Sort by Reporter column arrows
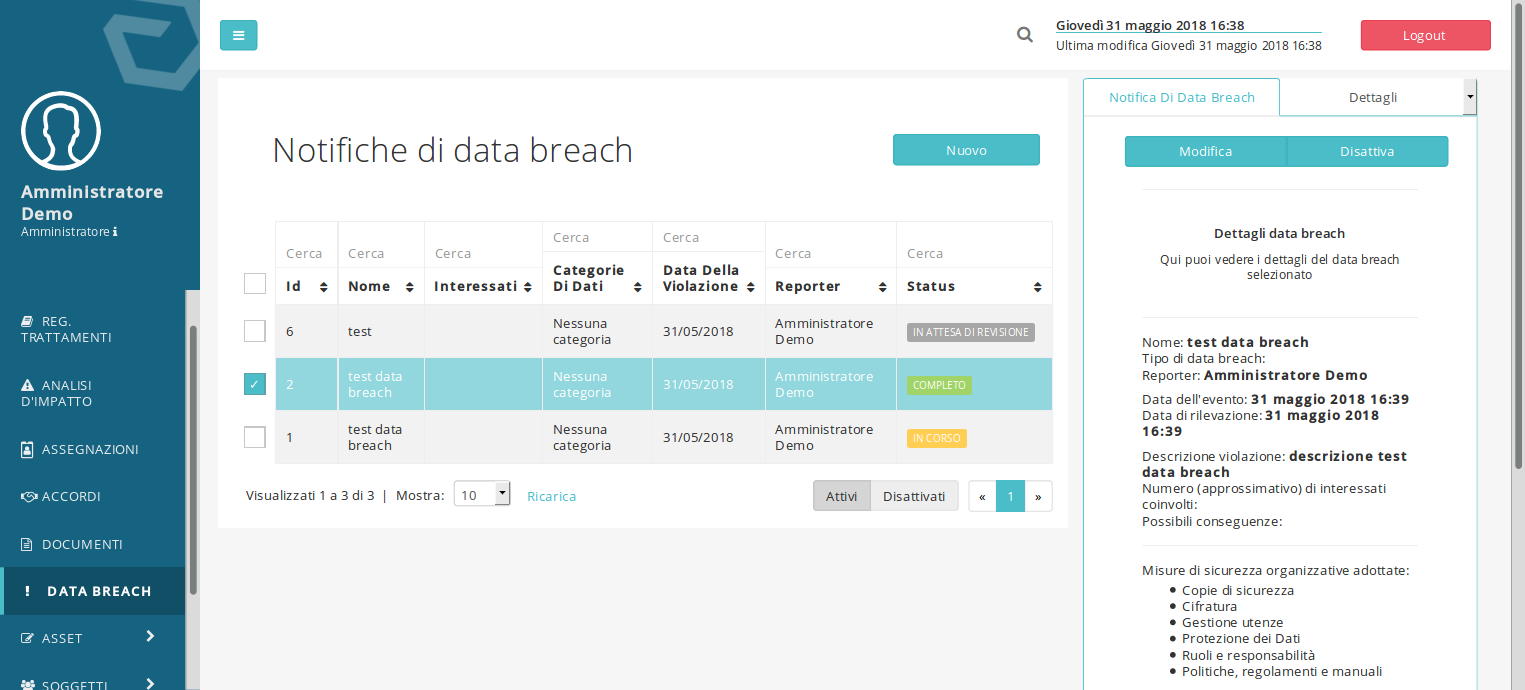The height and width of the screenshot is (690, 1525). [x=882, y=287]
